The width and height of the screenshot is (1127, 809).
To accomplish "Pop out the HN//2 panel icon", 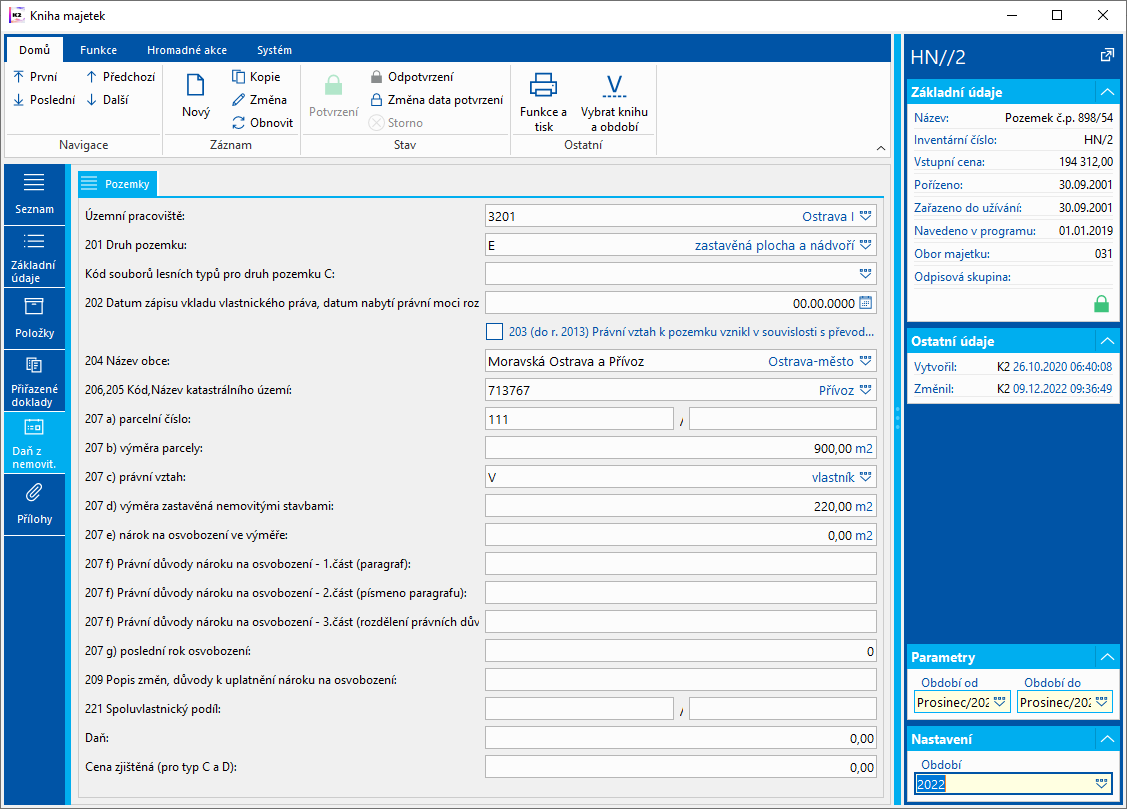I will [x=1106, y=55].
